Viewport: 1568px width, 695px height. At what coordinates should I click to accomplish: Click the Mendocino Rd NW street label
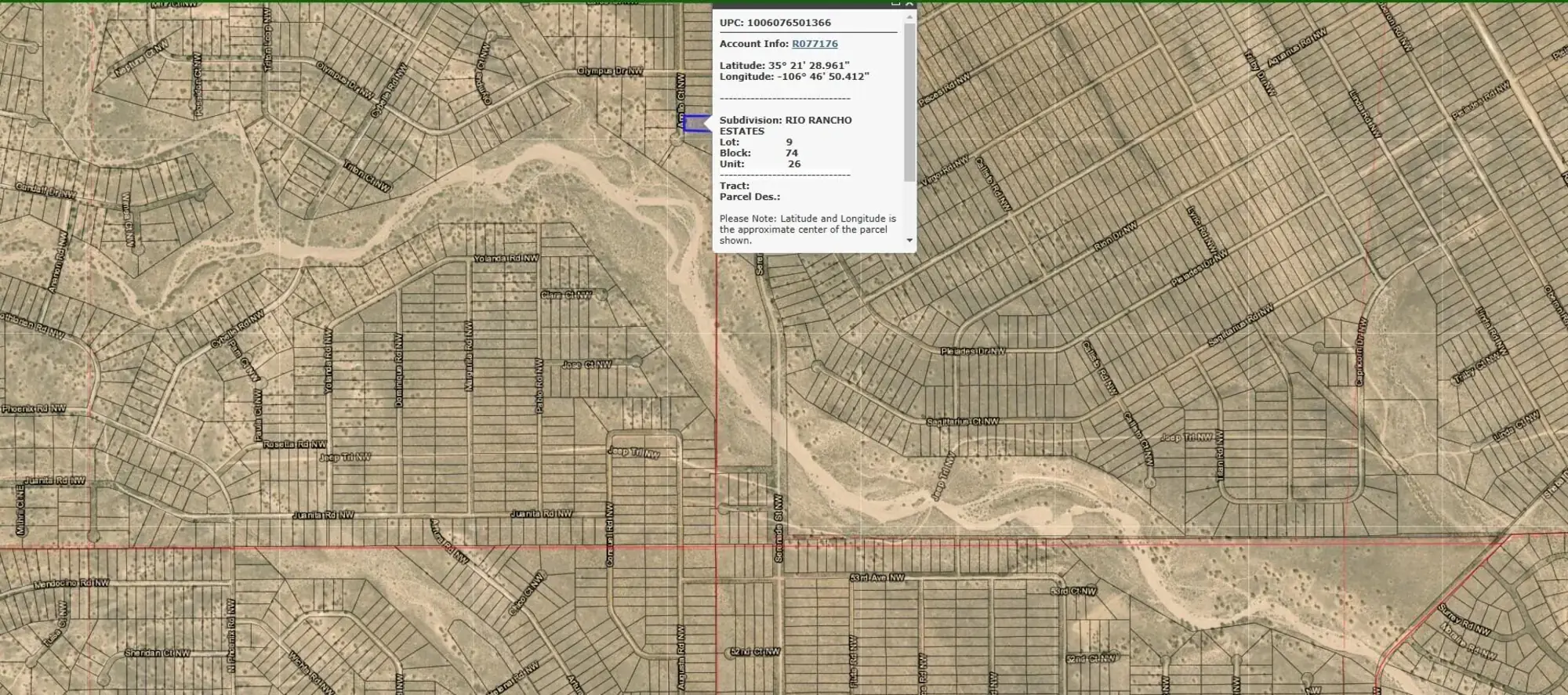(71, 584)
